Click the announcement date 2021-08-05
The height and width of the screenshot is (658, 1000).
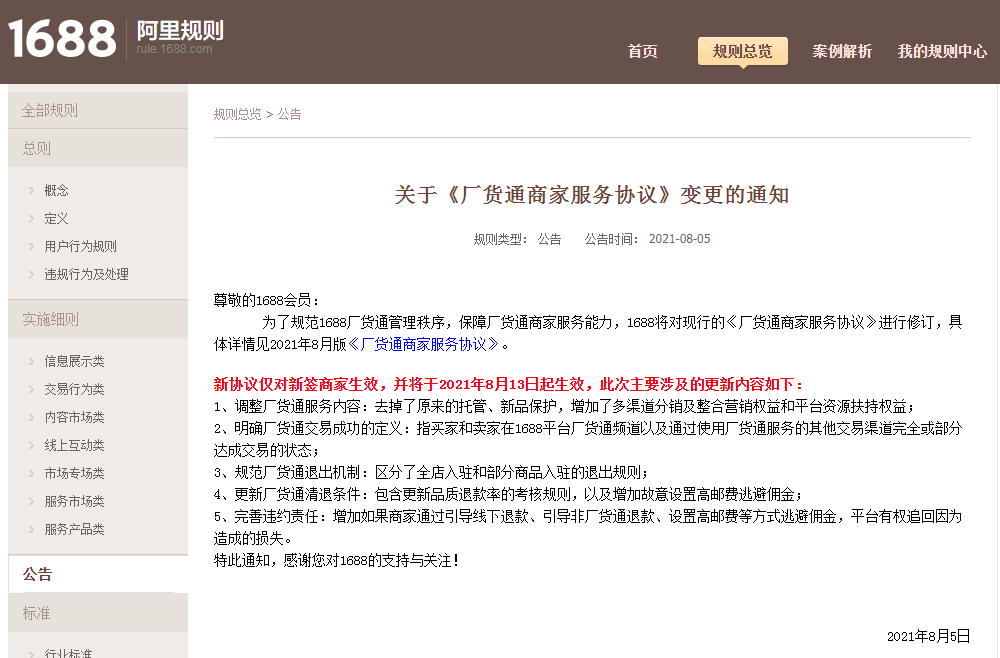[x=679, y=239]
